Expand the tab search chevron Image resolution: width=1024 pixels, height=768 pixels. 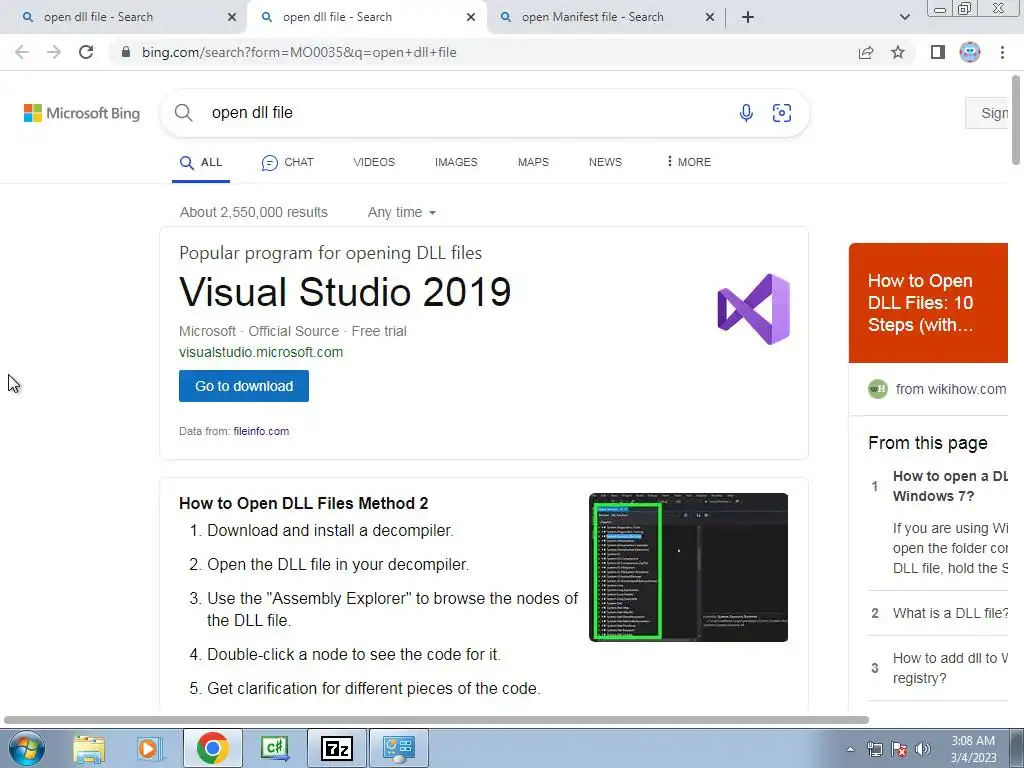tap(904, 17)
